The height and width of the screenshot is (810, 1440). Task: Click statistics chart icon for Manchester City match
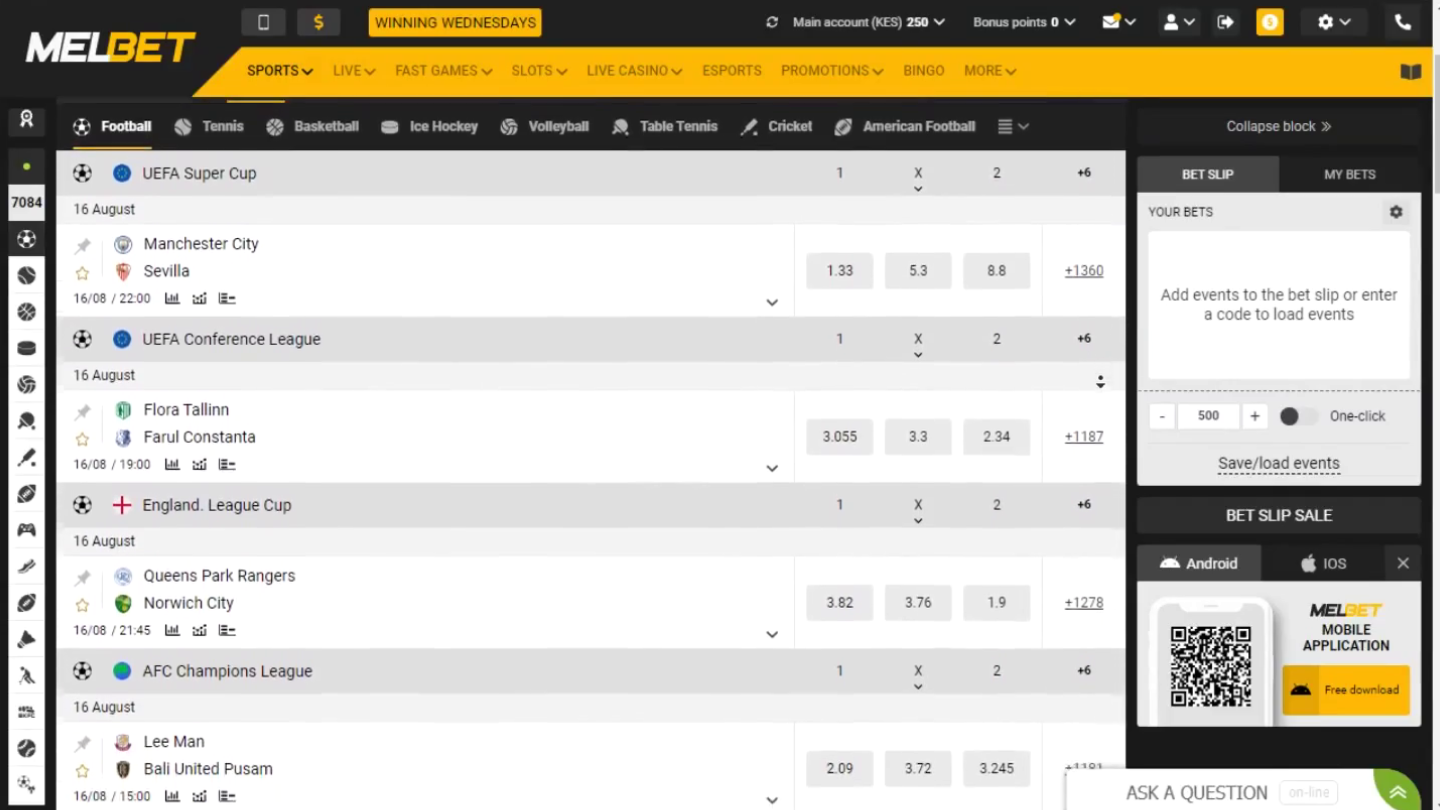(x=172, y=298)
